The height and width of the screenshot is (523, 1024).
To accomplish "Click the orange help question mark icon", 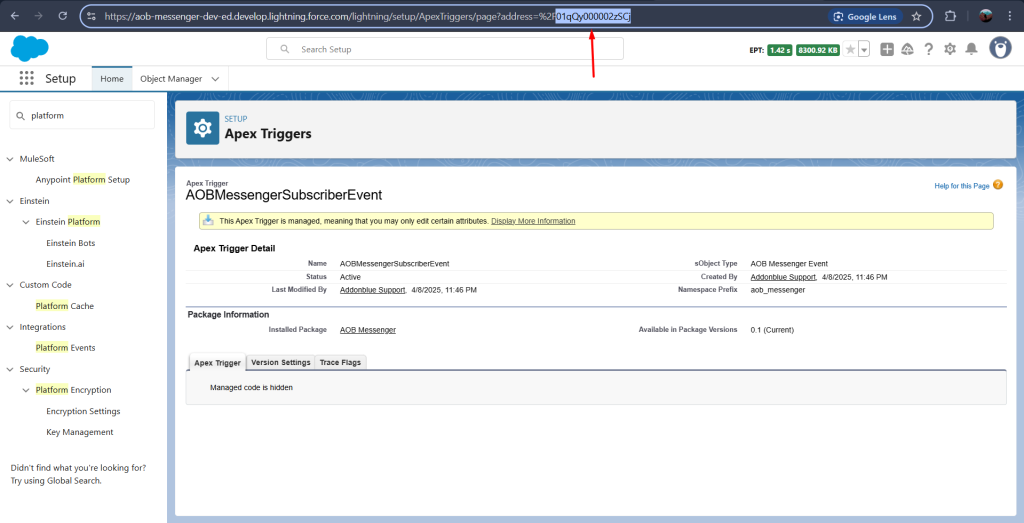I will (998, 185).
